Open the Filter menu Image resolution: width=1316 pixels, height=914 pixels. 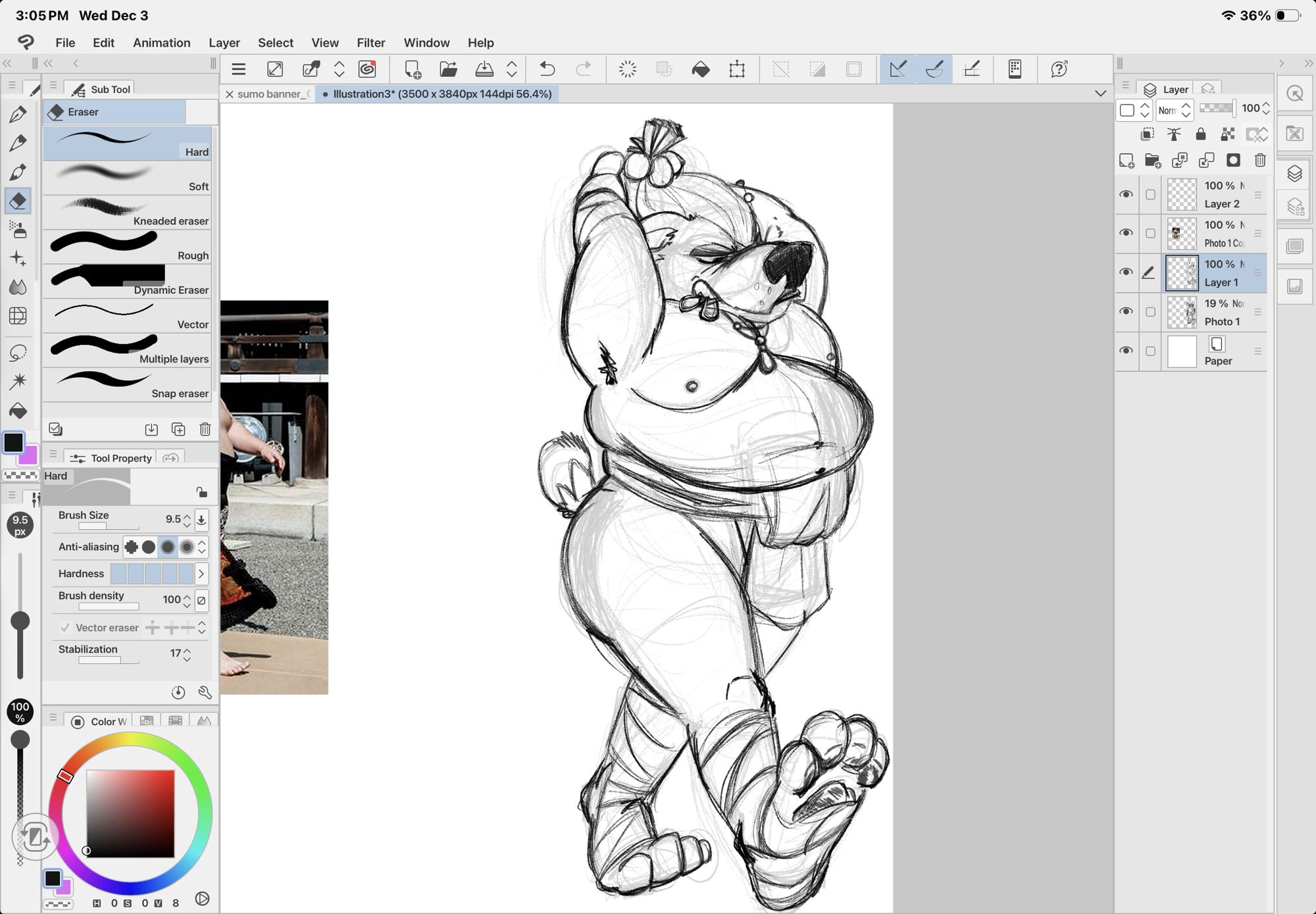(370, 43)
